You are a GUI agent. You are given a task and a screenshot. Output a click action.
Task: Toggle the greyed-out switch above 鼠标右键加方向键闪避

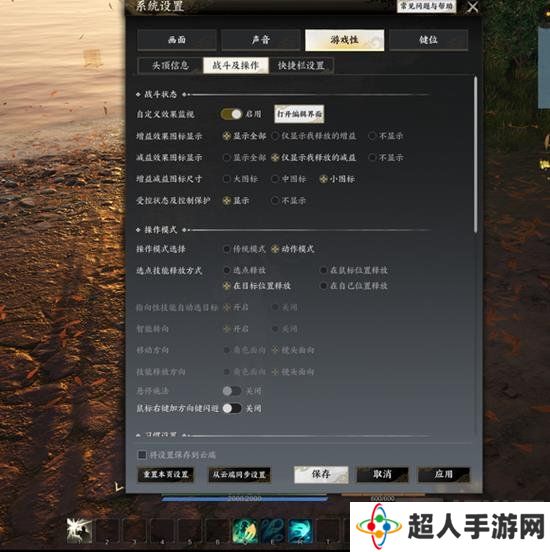[232, 391]
